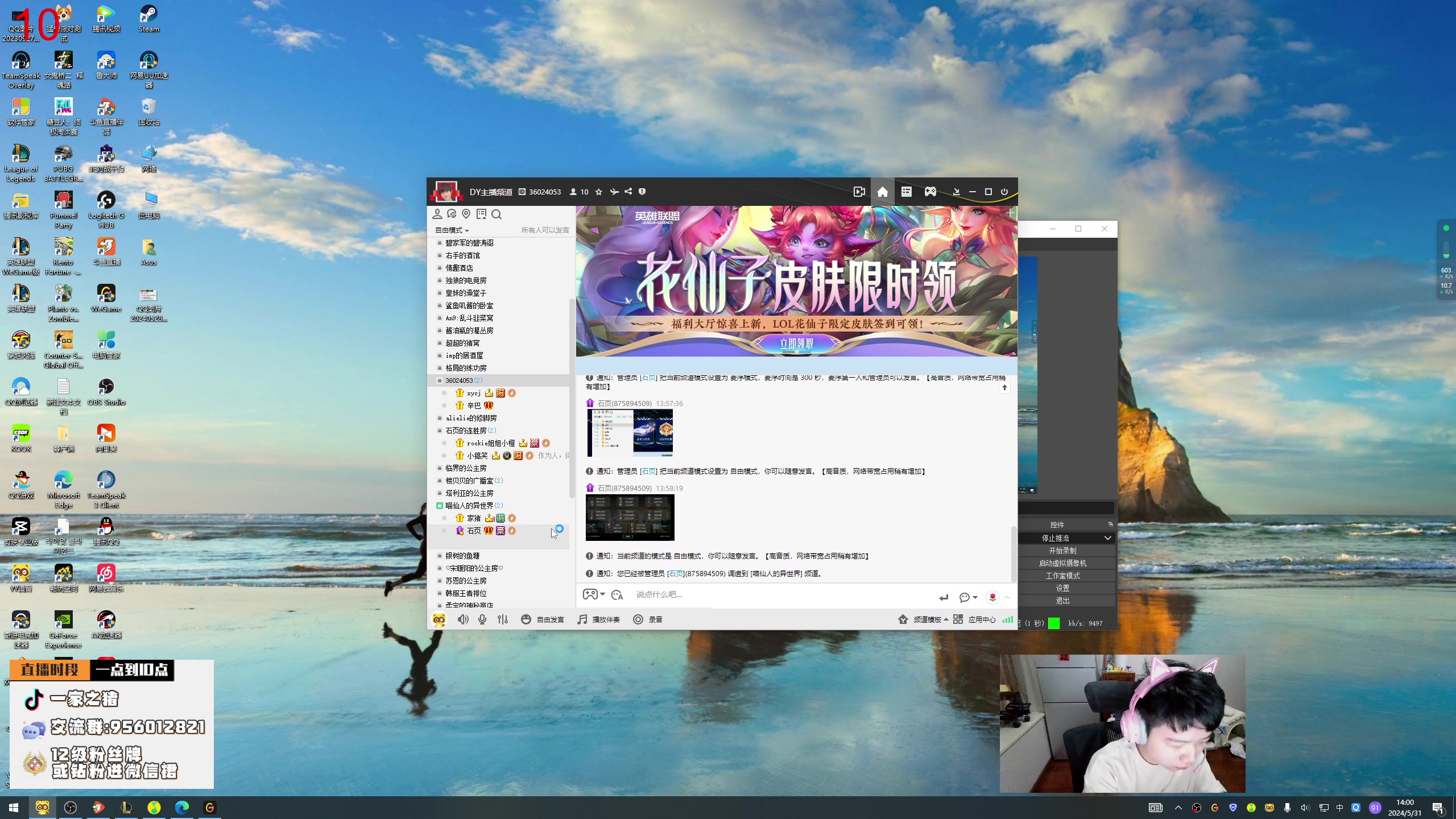1456x819 pixels.
Task: Open the audio mixer sliders icon
Action: click(x=503, y=619)
